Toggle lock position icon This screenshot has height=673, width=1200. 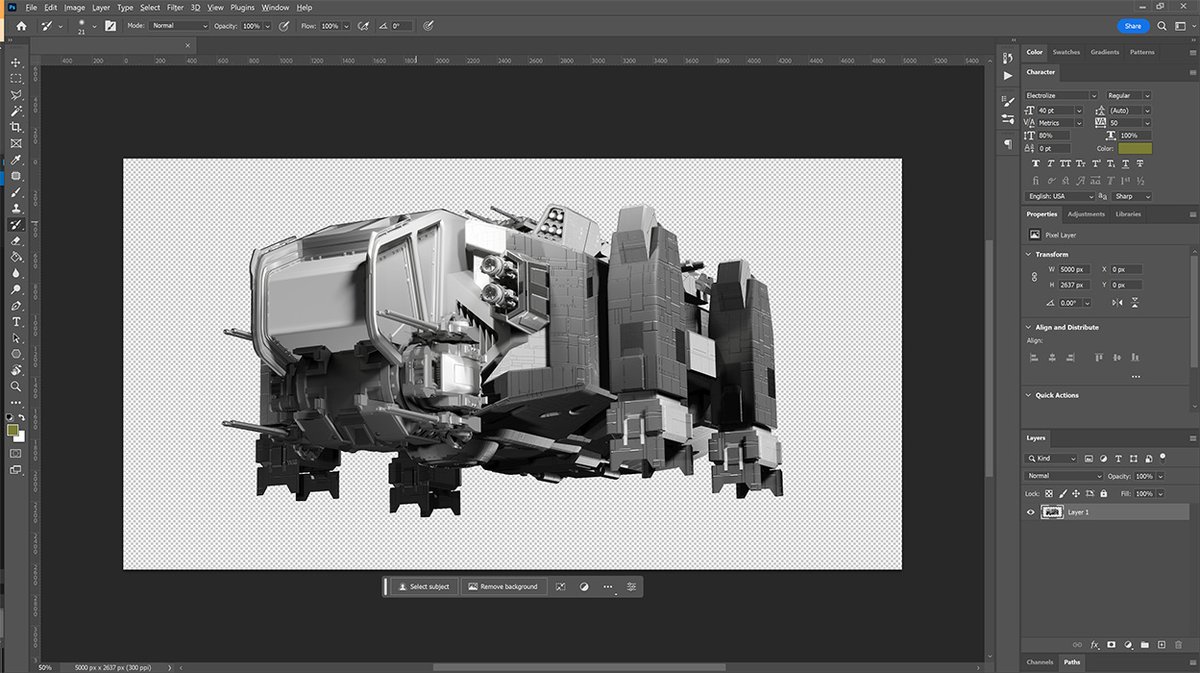tap(1076, 494)
